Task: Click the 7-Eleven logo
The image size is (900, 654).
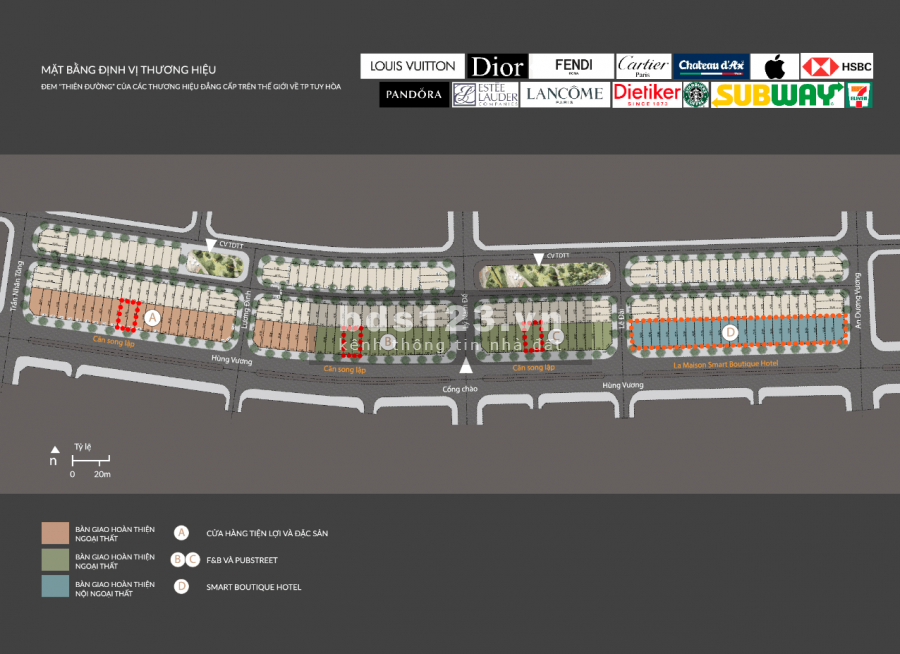Action: (859, 95)
